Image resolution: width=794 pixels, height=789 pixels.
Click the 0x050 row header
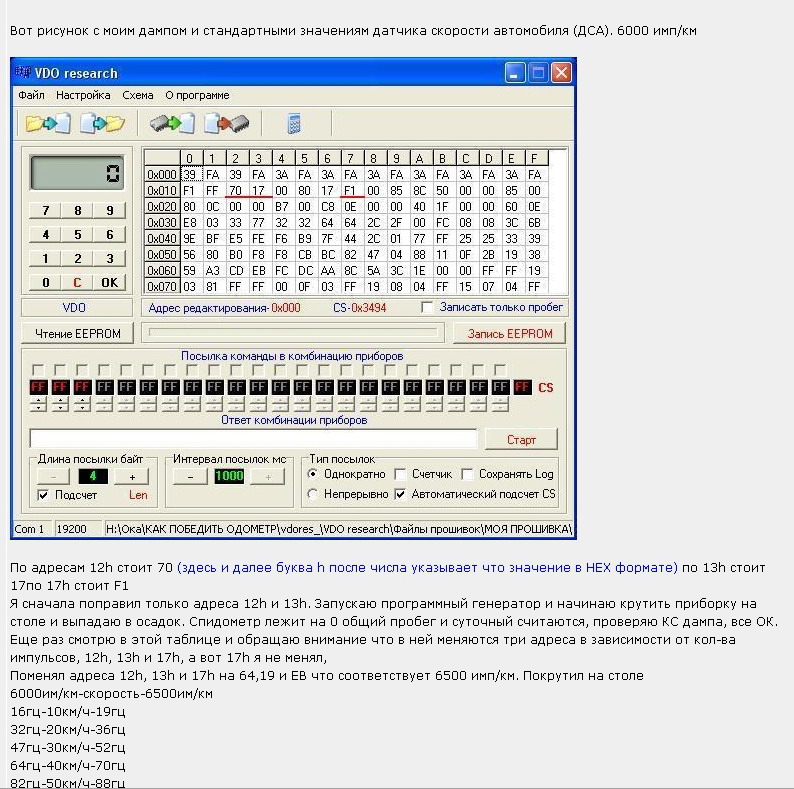click(x=162, y=255)
